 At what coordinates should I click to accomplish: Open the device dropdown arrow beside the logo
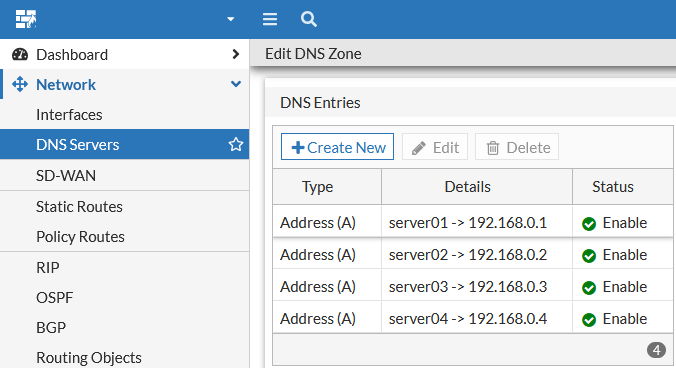pyautogui.click(x=231, y=19)
